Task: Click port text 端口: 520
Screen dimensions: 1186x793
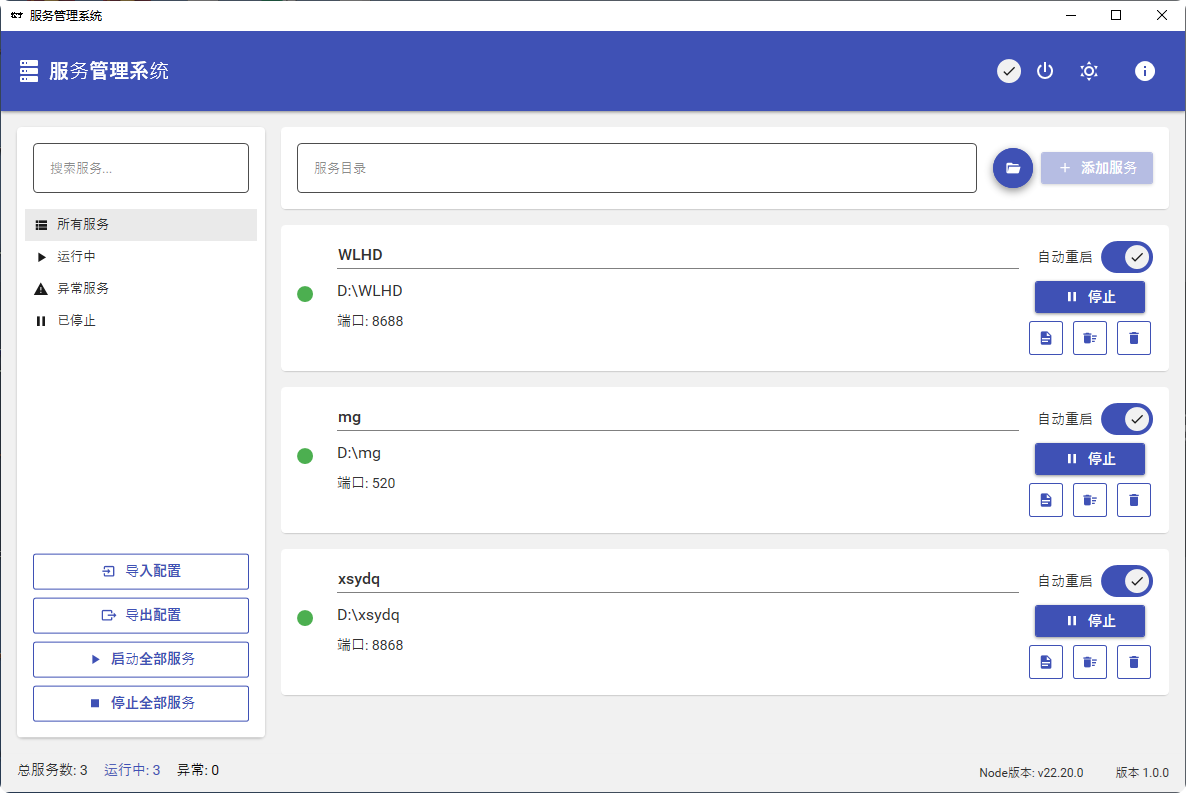Action: click(366, 483)
